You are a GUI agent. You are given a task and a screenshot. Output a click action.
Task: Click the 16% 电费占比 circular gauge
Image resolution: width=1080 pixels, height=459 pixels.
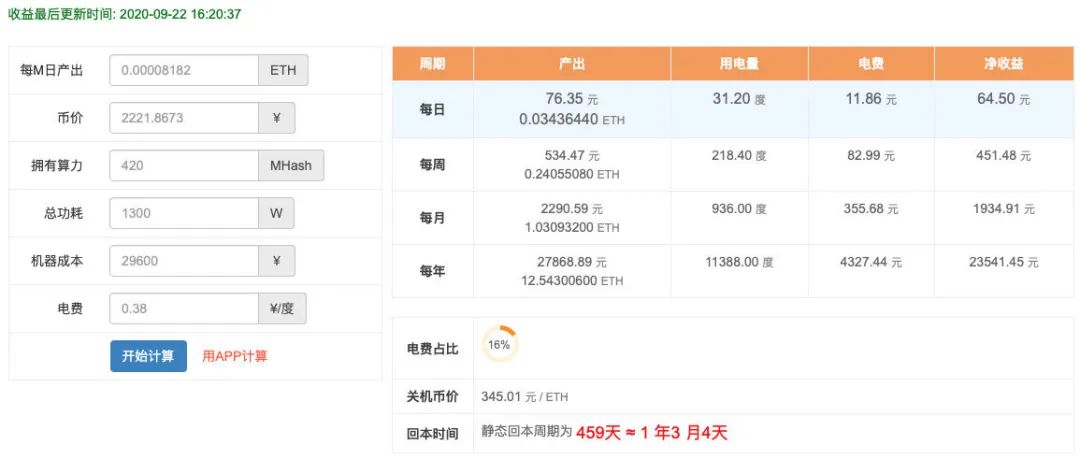coord(499,344)
